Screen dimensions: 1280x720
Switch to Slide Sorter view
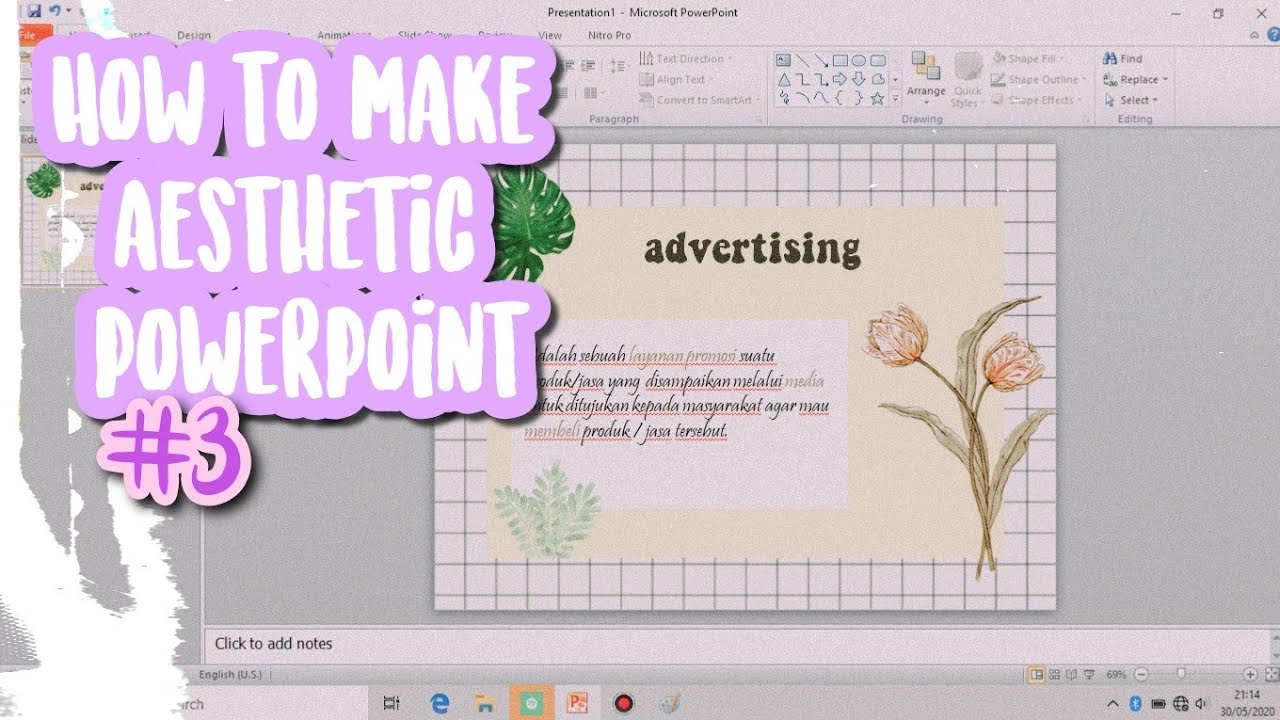(1055, 675)
